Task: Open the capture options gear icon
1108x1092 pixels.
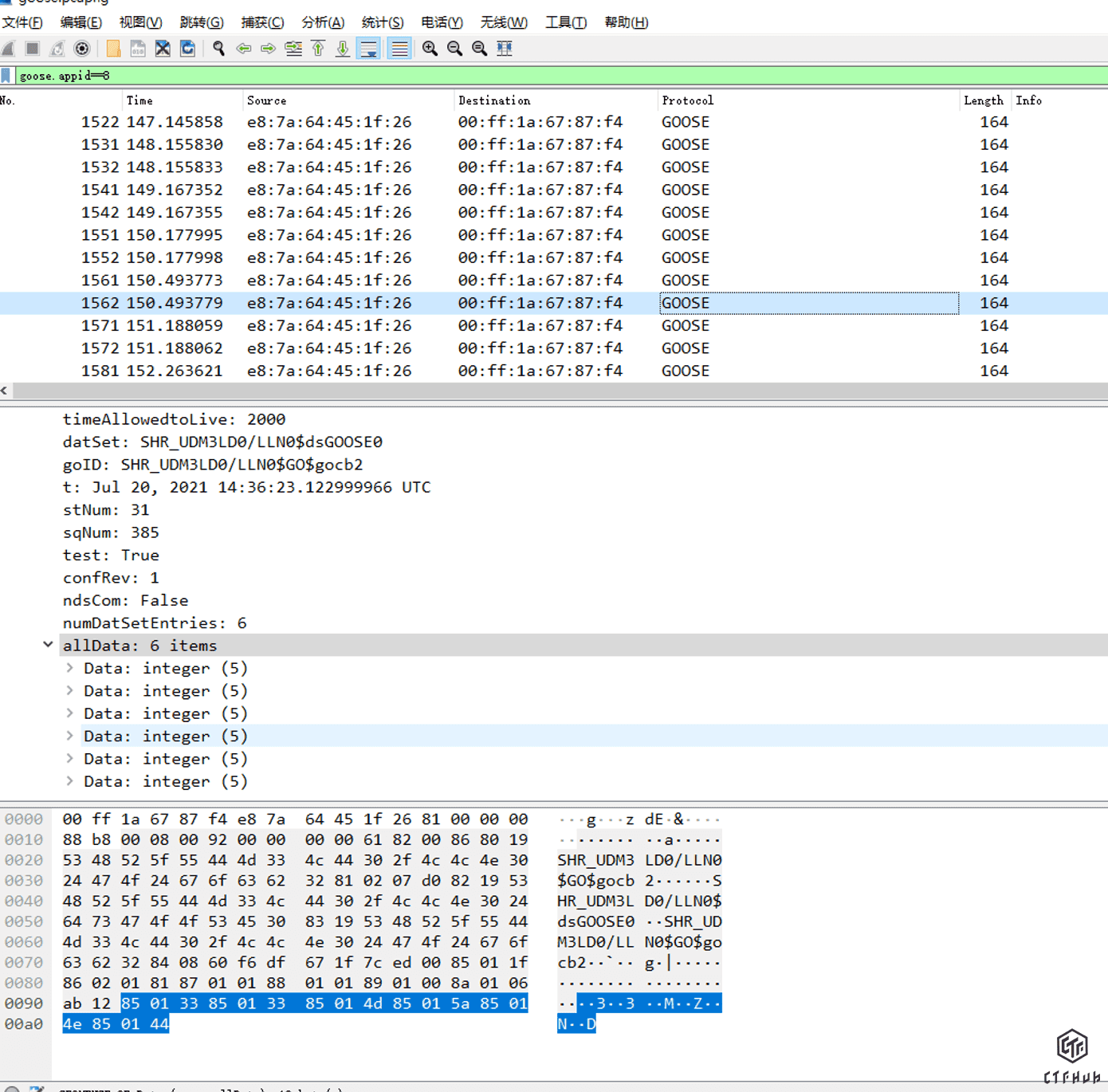Action: click(81, 49)
